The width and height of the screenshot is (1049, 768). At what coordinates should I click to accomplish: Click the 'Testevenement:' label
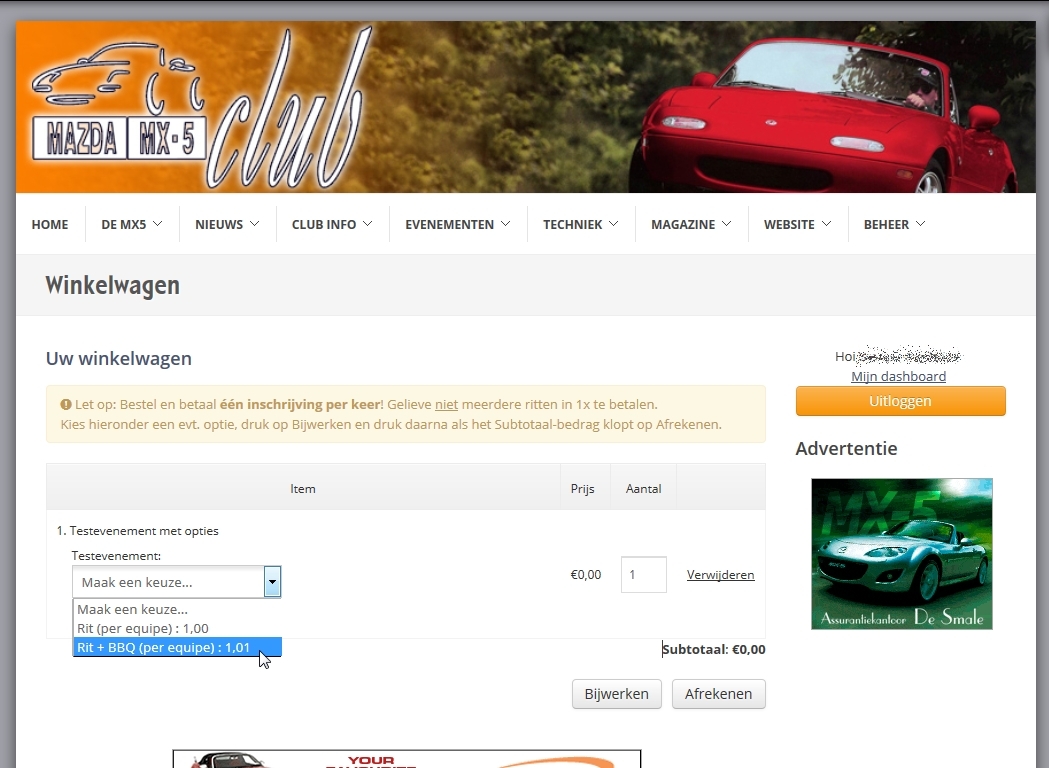116,555
